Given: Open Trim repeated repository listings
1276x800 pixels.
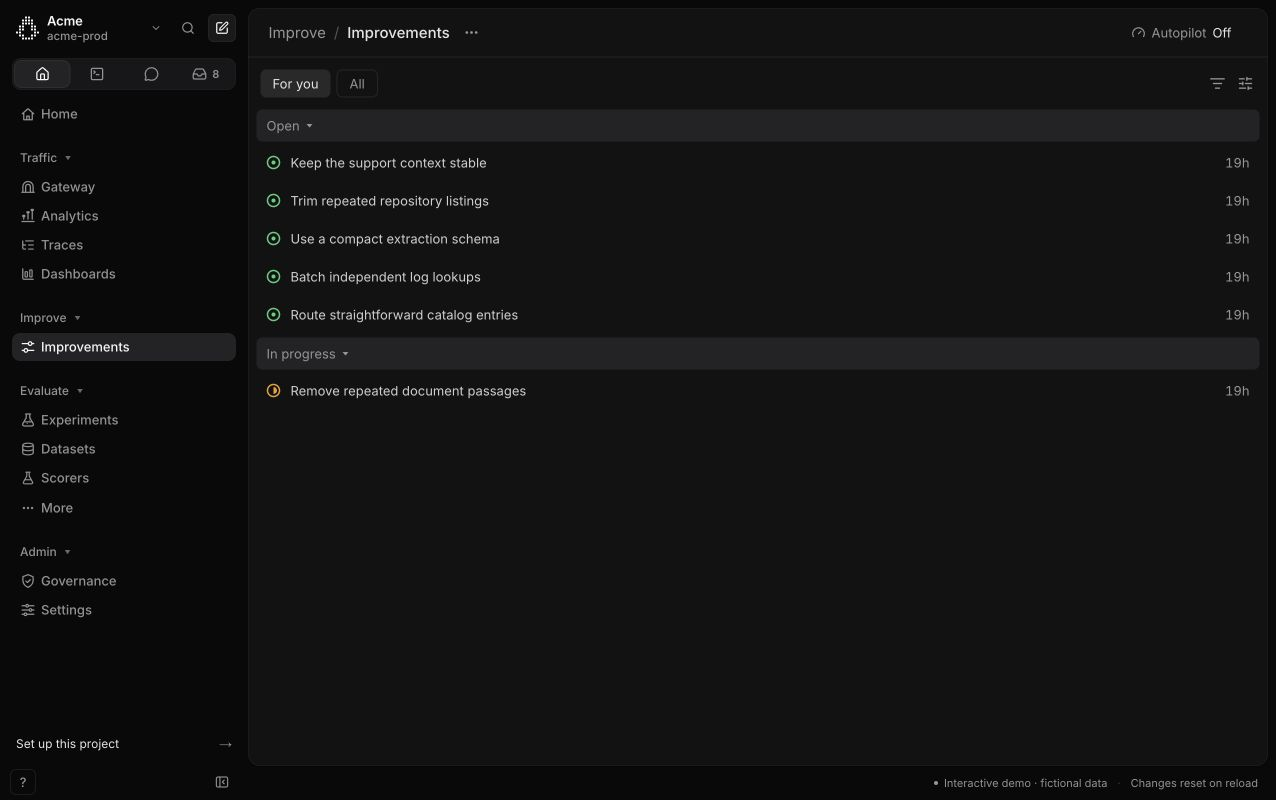Looking at the screenshot, I should [758, 201].
